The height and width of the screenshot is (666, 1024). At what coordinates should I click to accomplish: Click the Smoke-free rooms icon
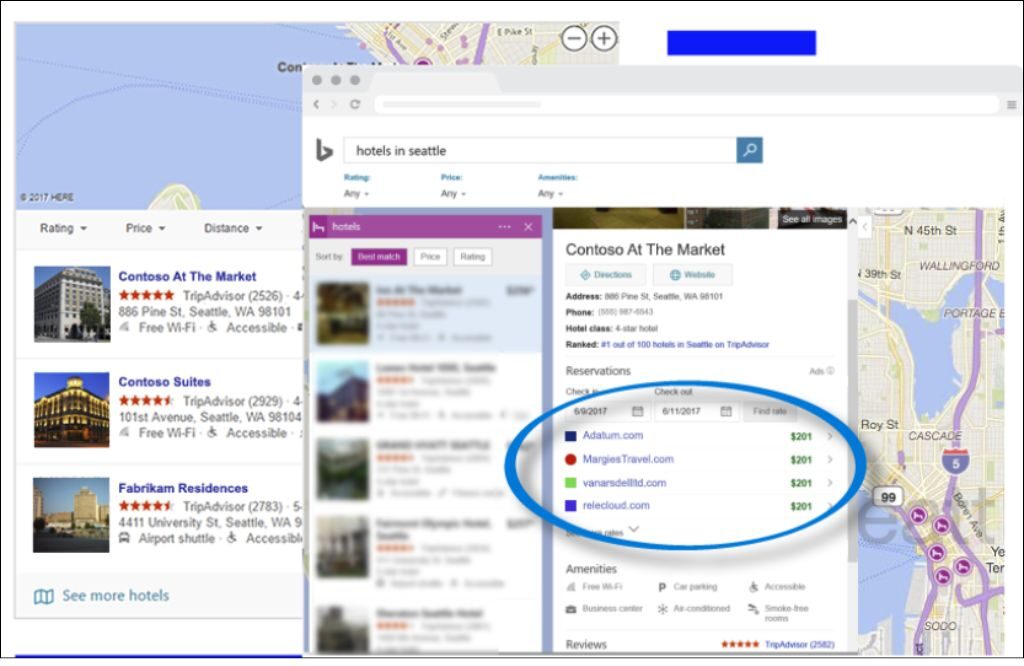[x=753, y=609]
